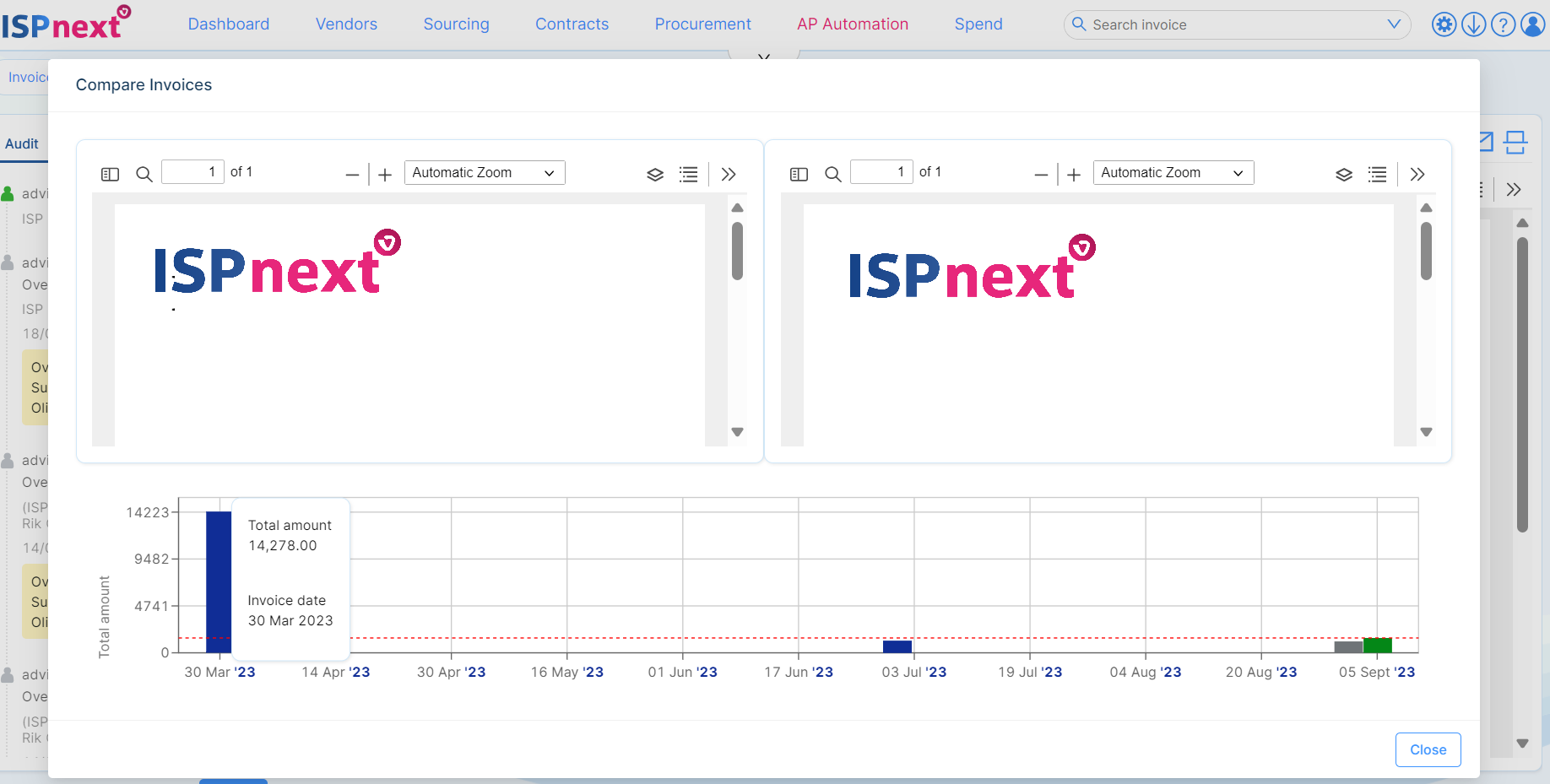
Task: Open layers icon in left PDF viewer
Action: pyautogui.click(x=655, y=175)
